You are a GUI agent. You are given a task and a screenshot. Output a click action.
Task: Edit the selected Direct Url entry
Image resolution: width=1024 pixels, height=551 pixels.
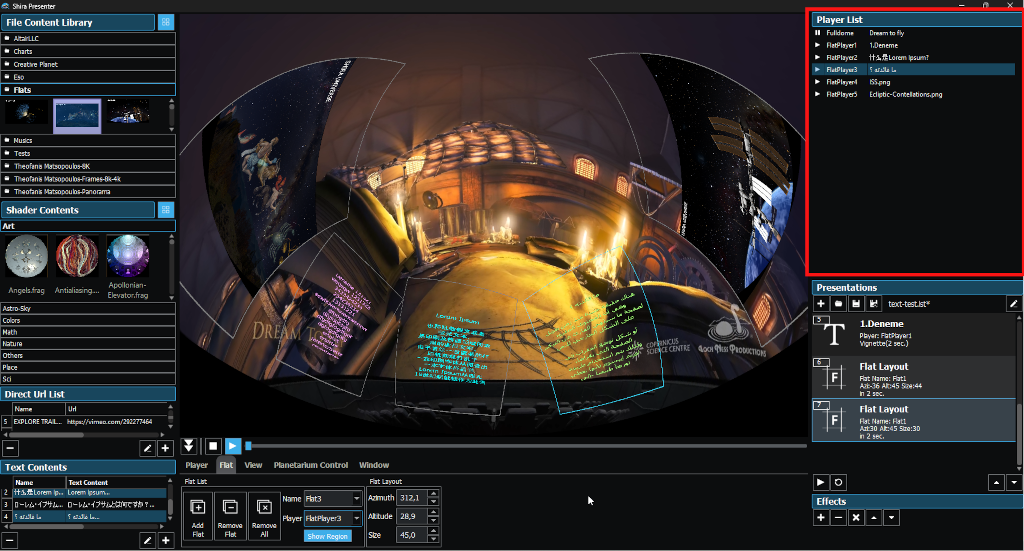point(148,449)
